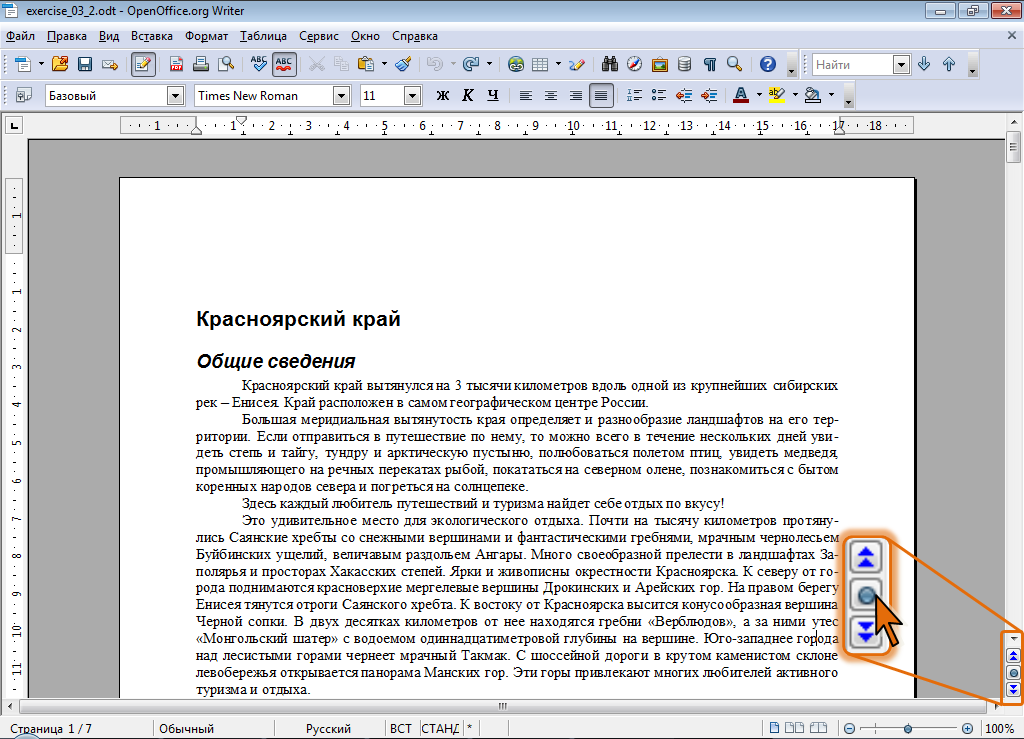Image resolution: width=1024 pixels, height=739 pixels.
Task: Open OpenOffice Help icon
Action: (x=768, y=64)
